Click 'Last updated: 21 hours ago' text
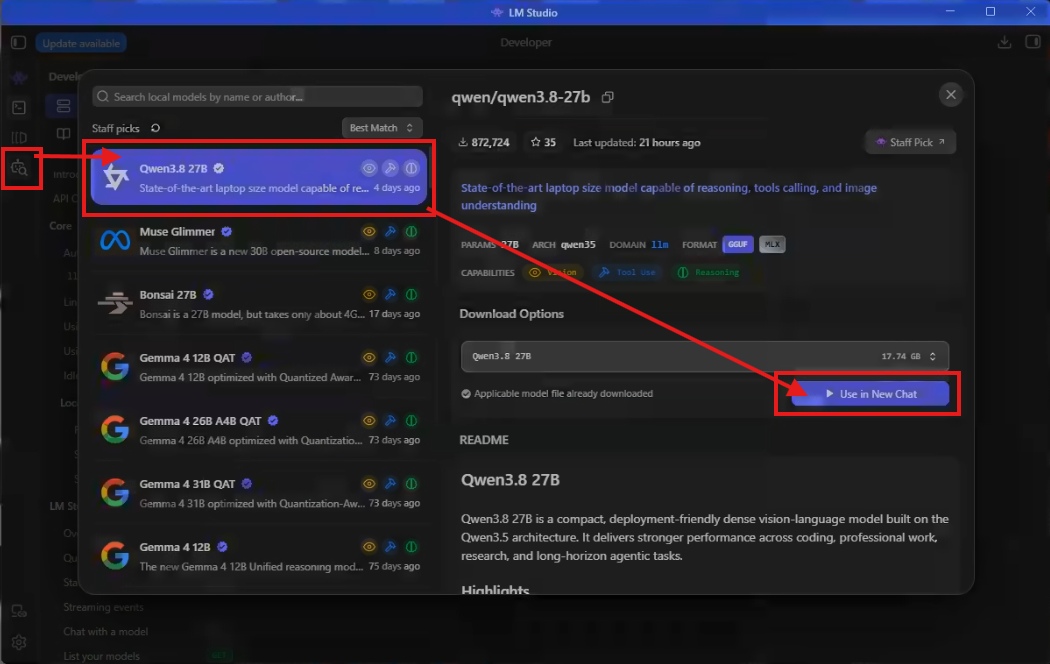 pos(636,143)
